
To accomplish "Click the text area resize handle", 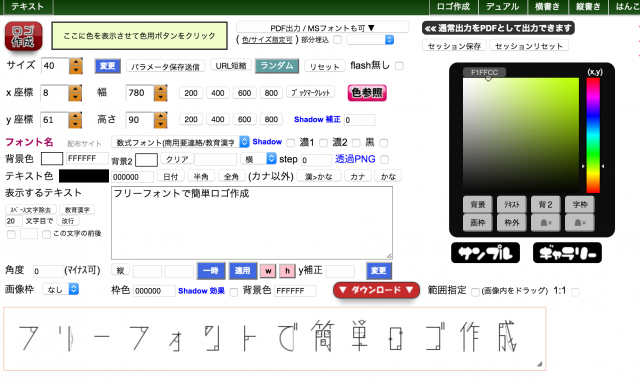I will 389,255.
